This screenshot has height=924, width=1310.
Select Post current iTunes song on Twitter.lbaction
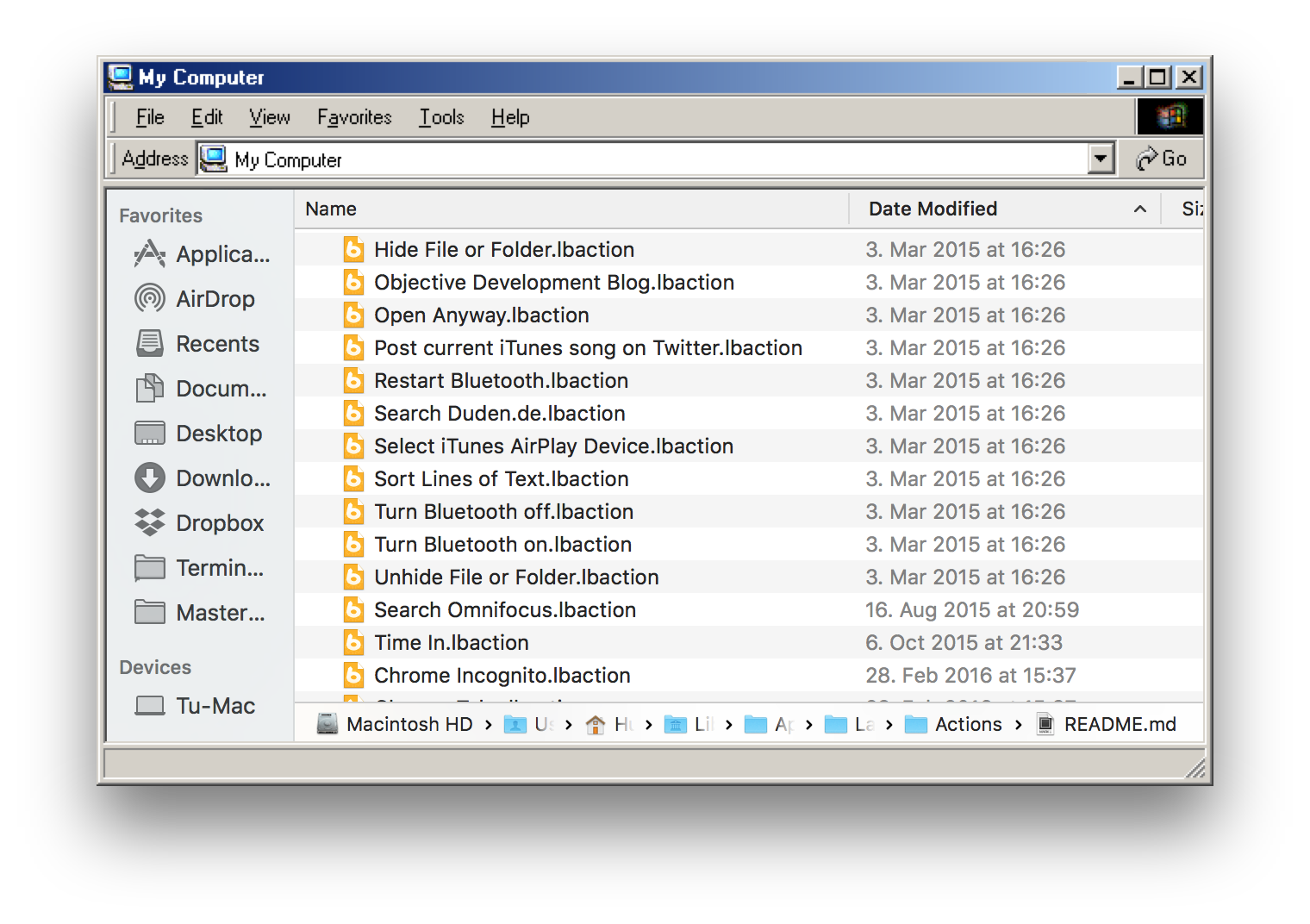(x=588, y=347)
